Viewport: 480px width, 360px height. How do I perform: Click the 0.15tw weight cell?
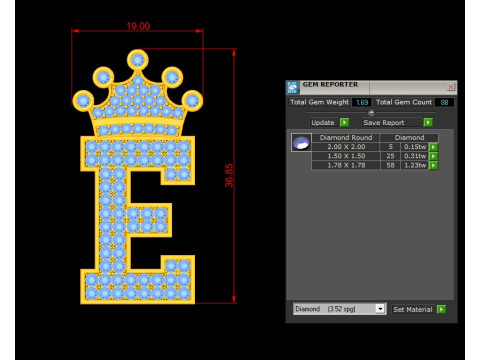click(415, 147)
